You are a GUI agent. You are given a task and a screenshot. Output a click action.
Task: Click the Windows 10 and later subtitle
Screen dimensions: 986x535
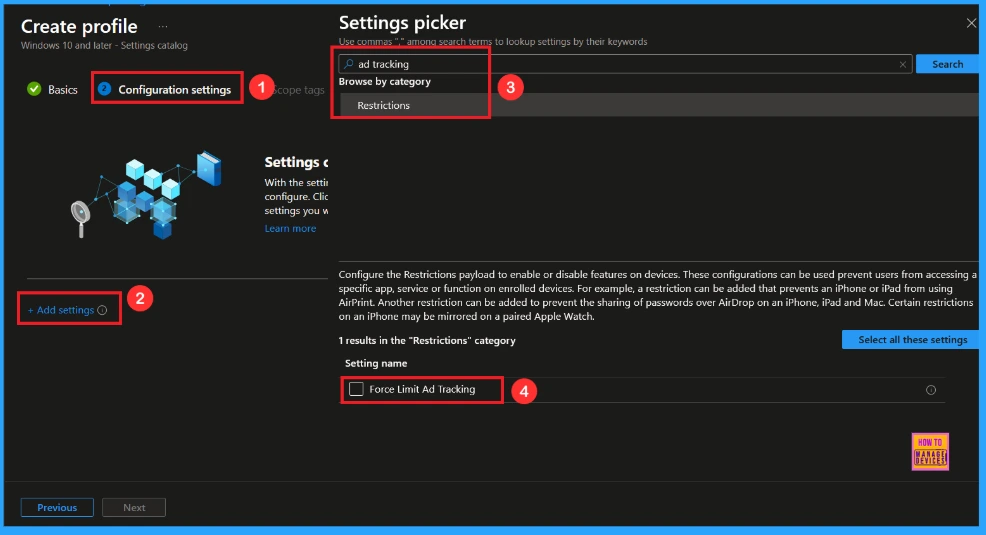(104, 45)
